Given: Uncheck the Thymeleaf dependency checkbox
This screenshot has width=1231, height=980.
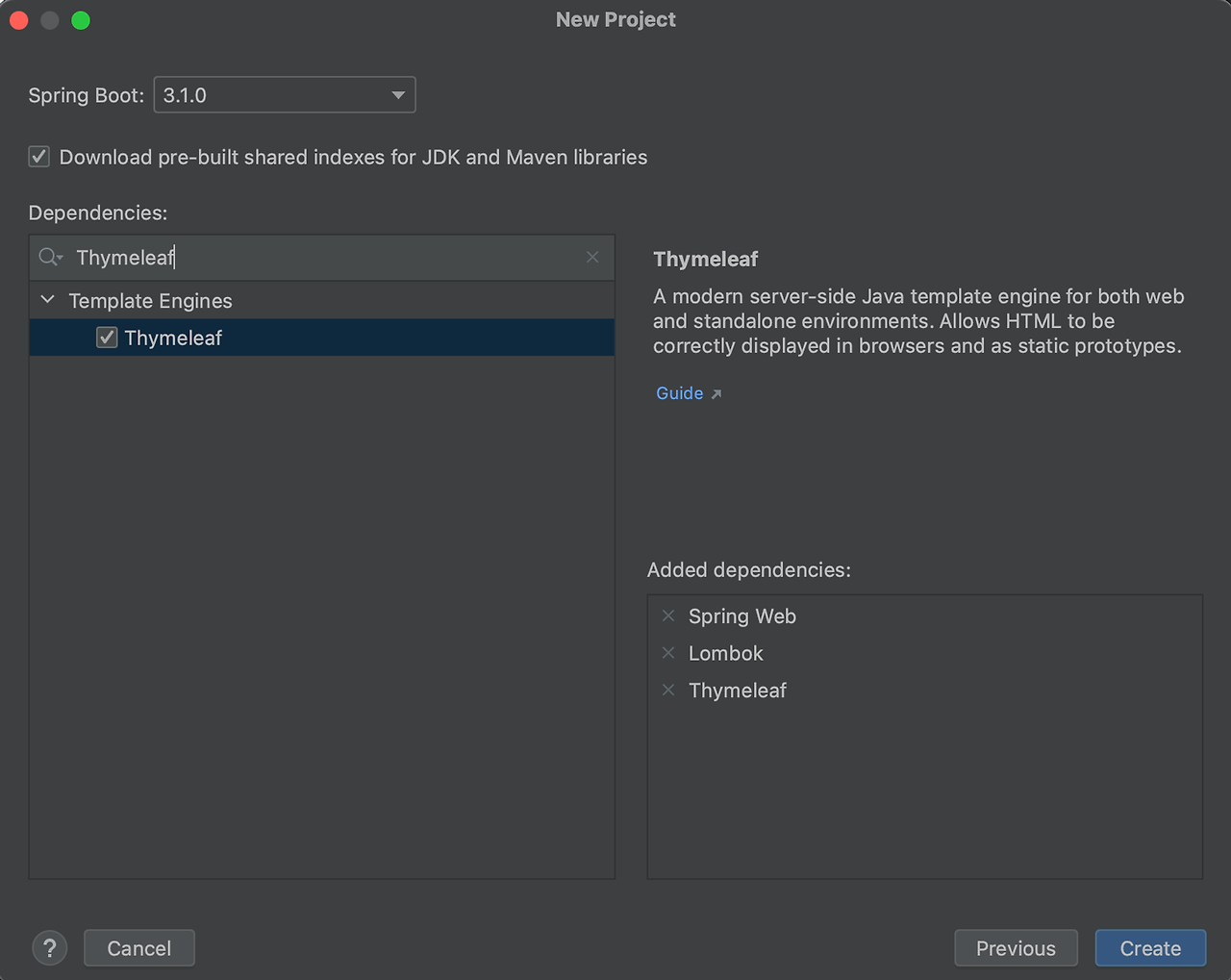Looking at the screenshot, I should [107, 338].
